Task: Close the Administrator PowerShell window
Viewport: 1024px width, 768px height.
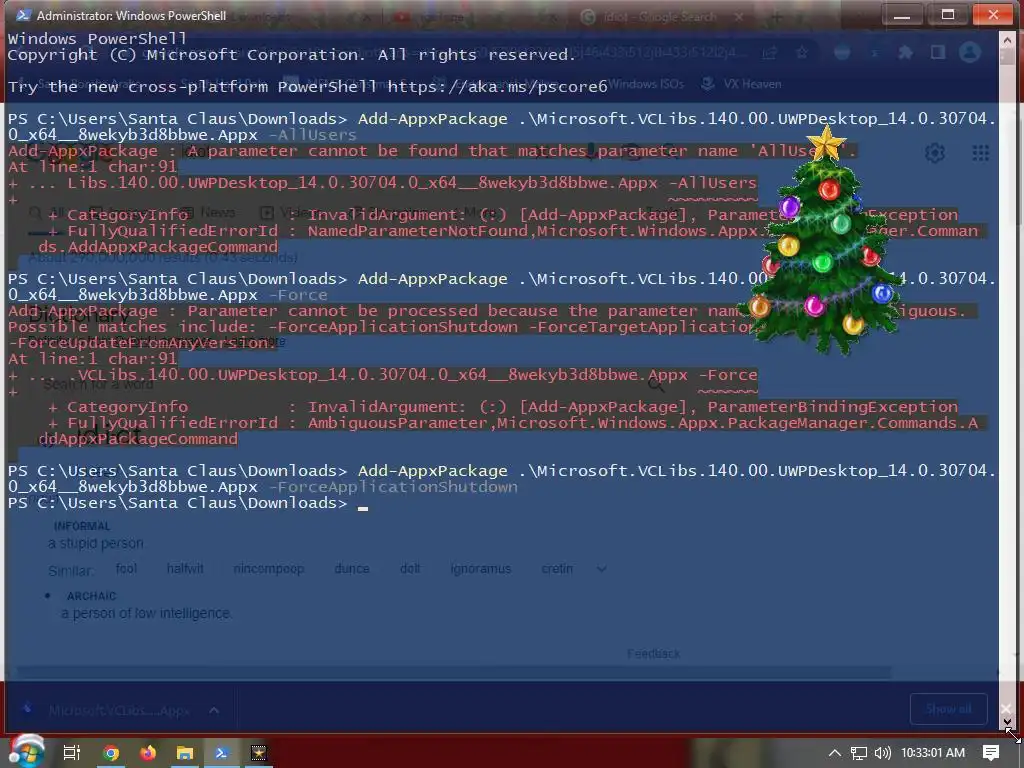Action: (993, 14)
